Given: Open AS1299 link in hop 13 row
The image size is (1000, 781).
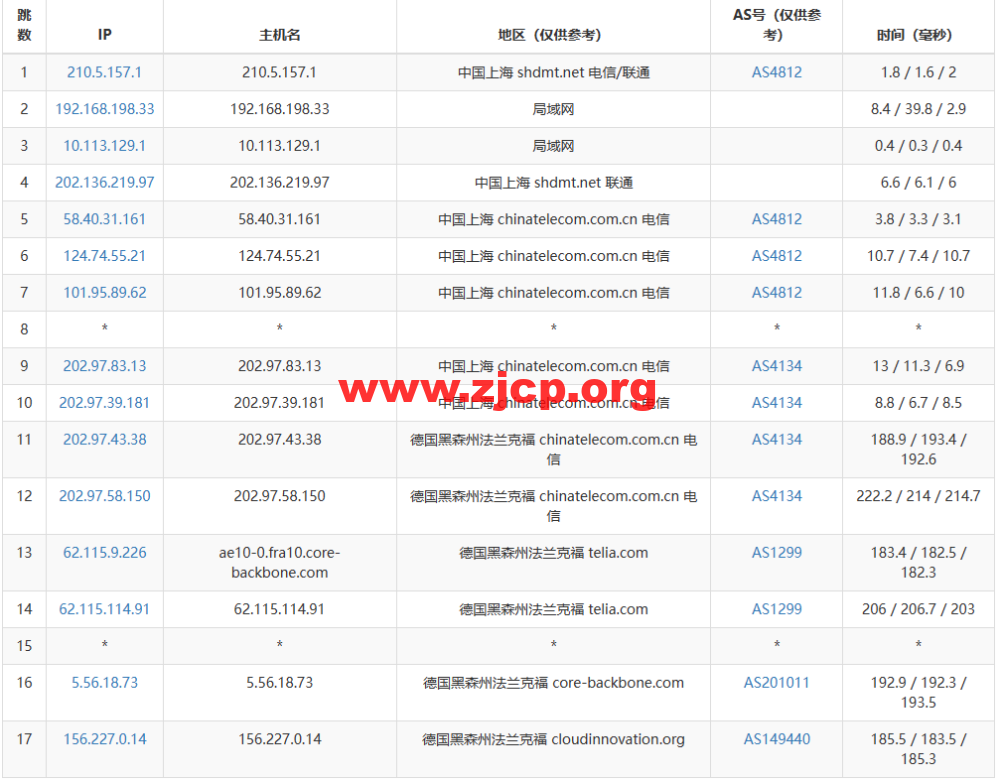Looking at the screenshot, I should (x=776, y=553).
